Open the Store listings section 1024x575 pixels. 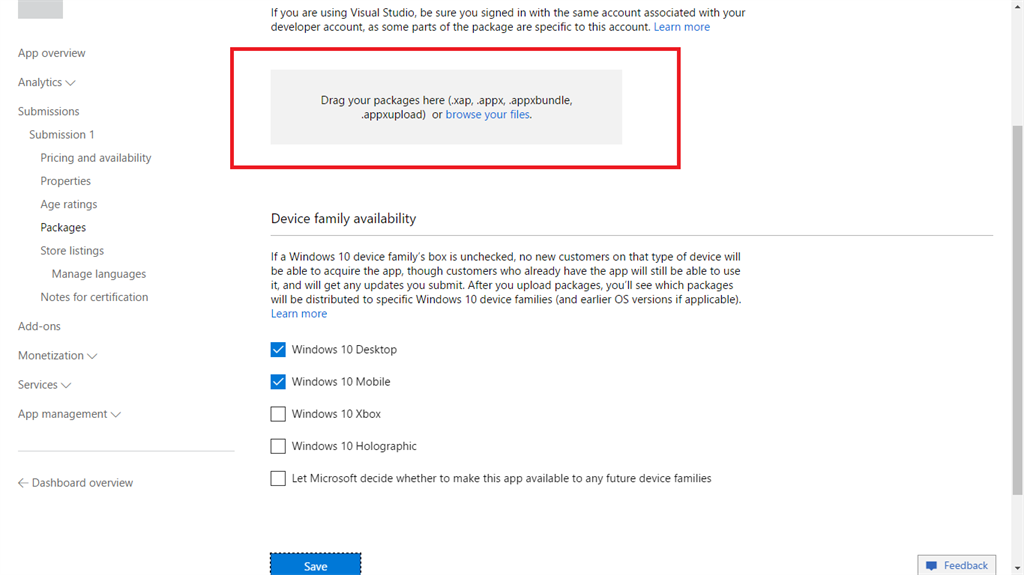pos(72,251)
